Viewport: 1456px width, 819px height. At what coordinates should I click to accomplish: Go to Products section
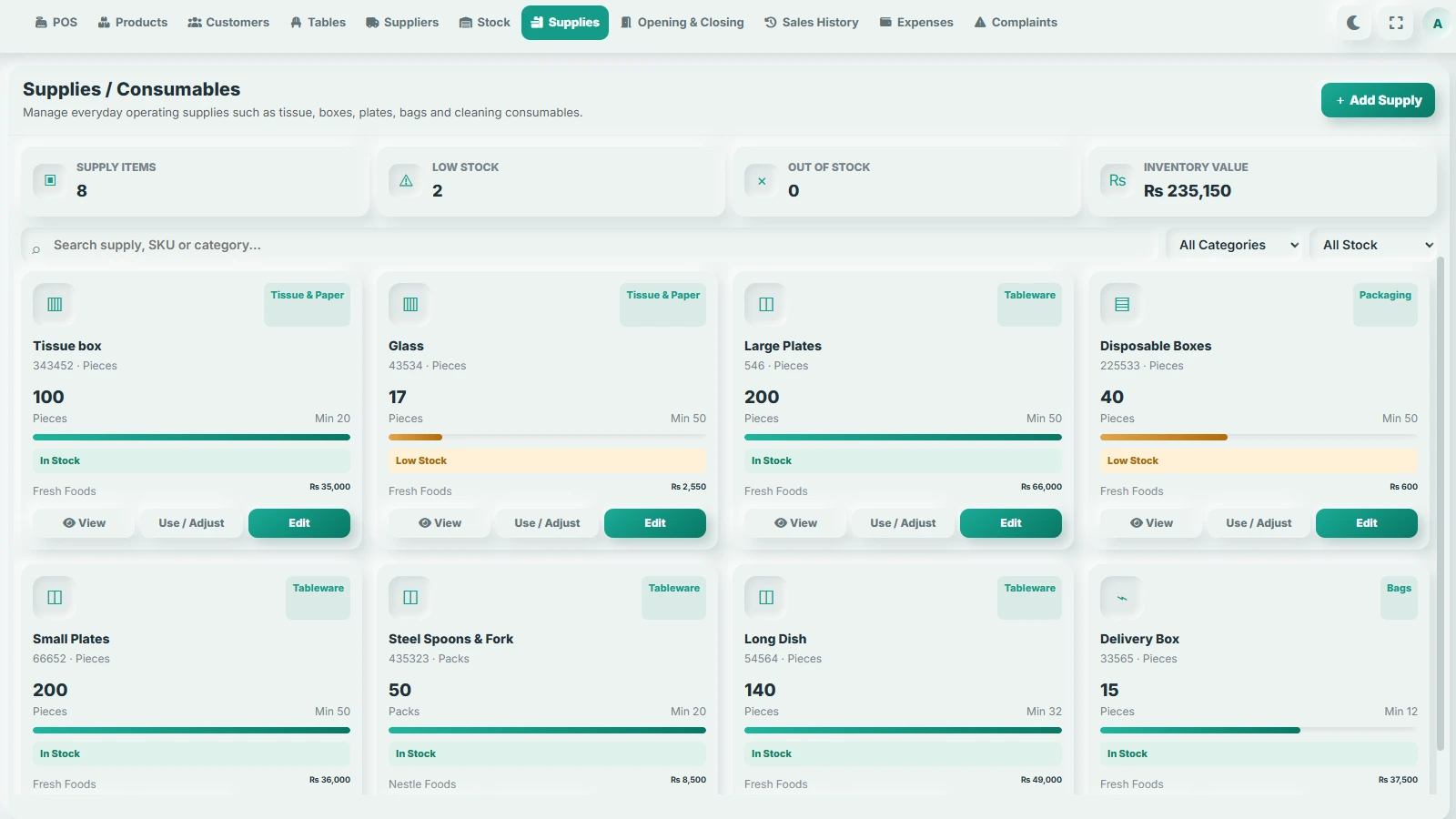(133, 22)
